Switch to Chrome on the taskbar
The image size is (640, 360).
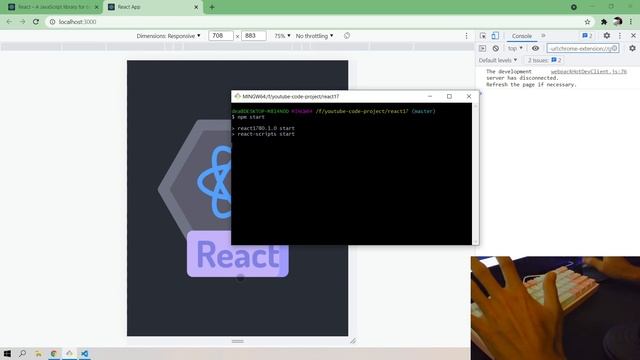[x=53, y=353]
